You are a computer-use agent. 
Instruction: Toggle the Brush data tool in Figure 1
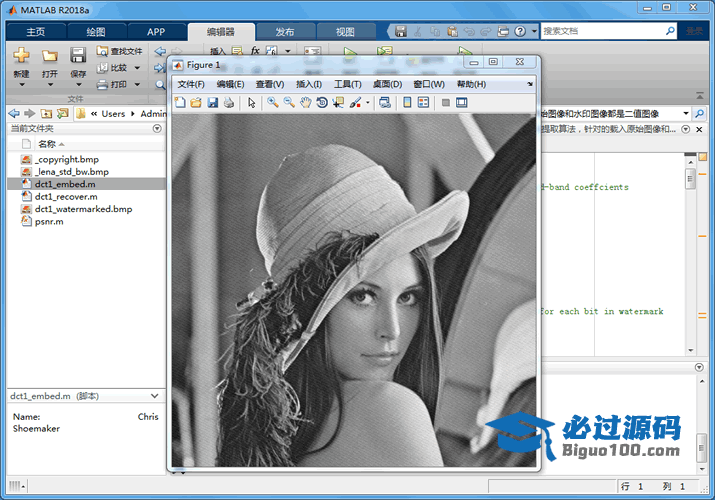click(355, 103)
